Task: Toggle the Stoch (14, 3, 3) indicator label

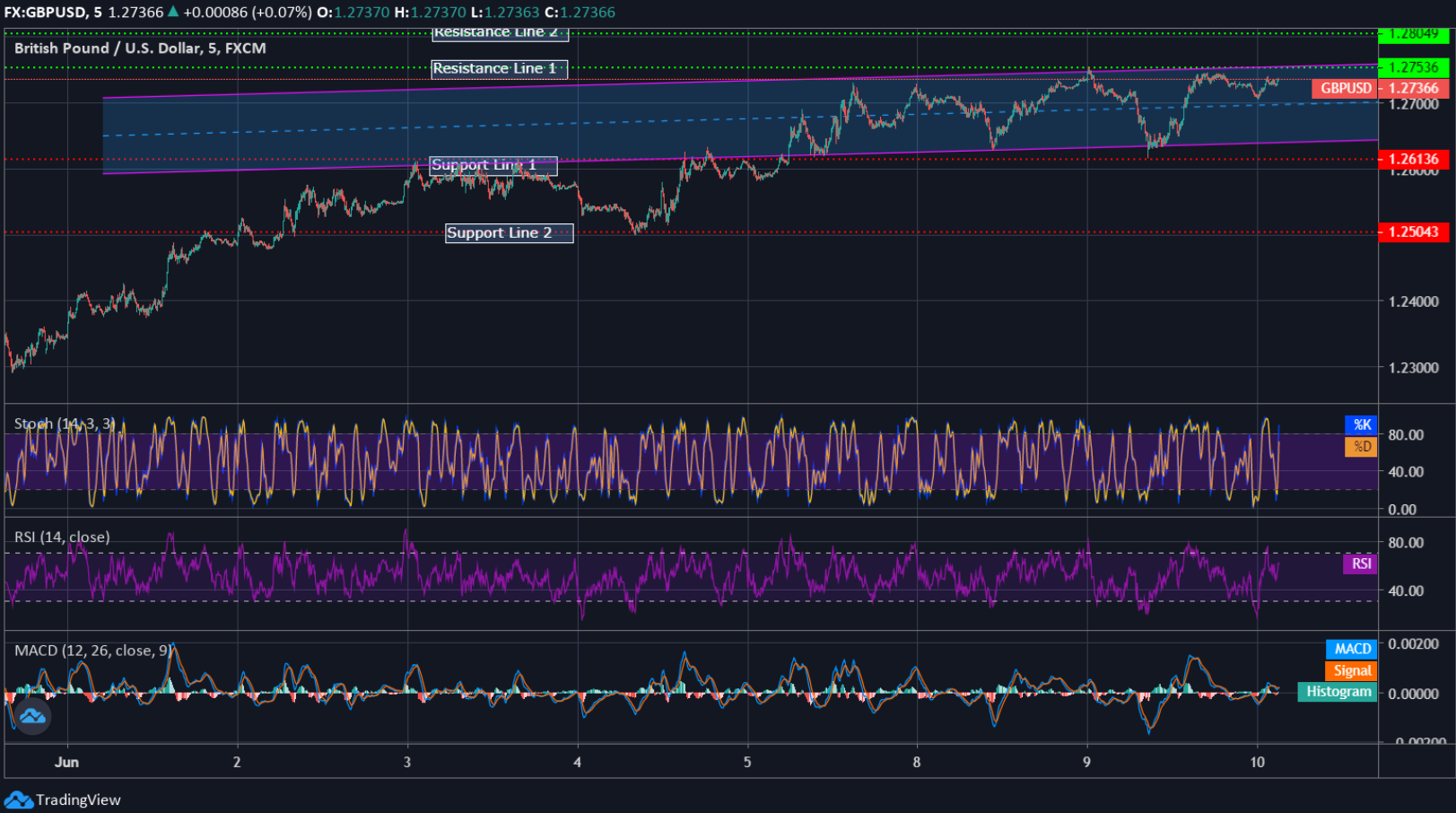Action: [65, 422]
